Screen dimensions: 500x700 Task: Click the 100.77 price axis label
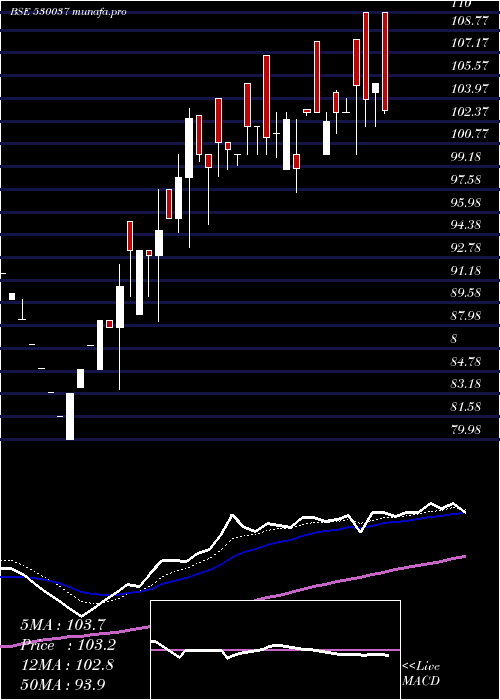click(x=470, y=134)
